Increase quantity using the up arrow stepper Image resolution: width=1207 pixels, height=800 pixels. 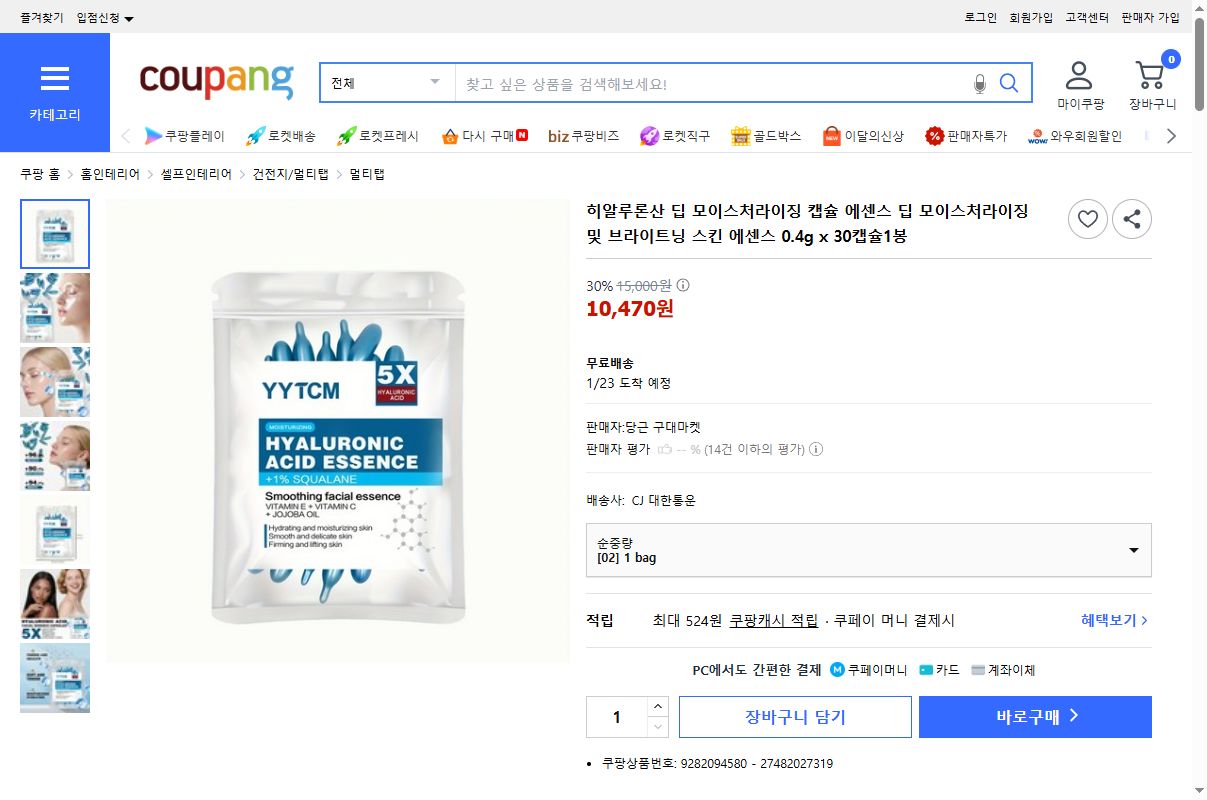[x=658, y=707]
